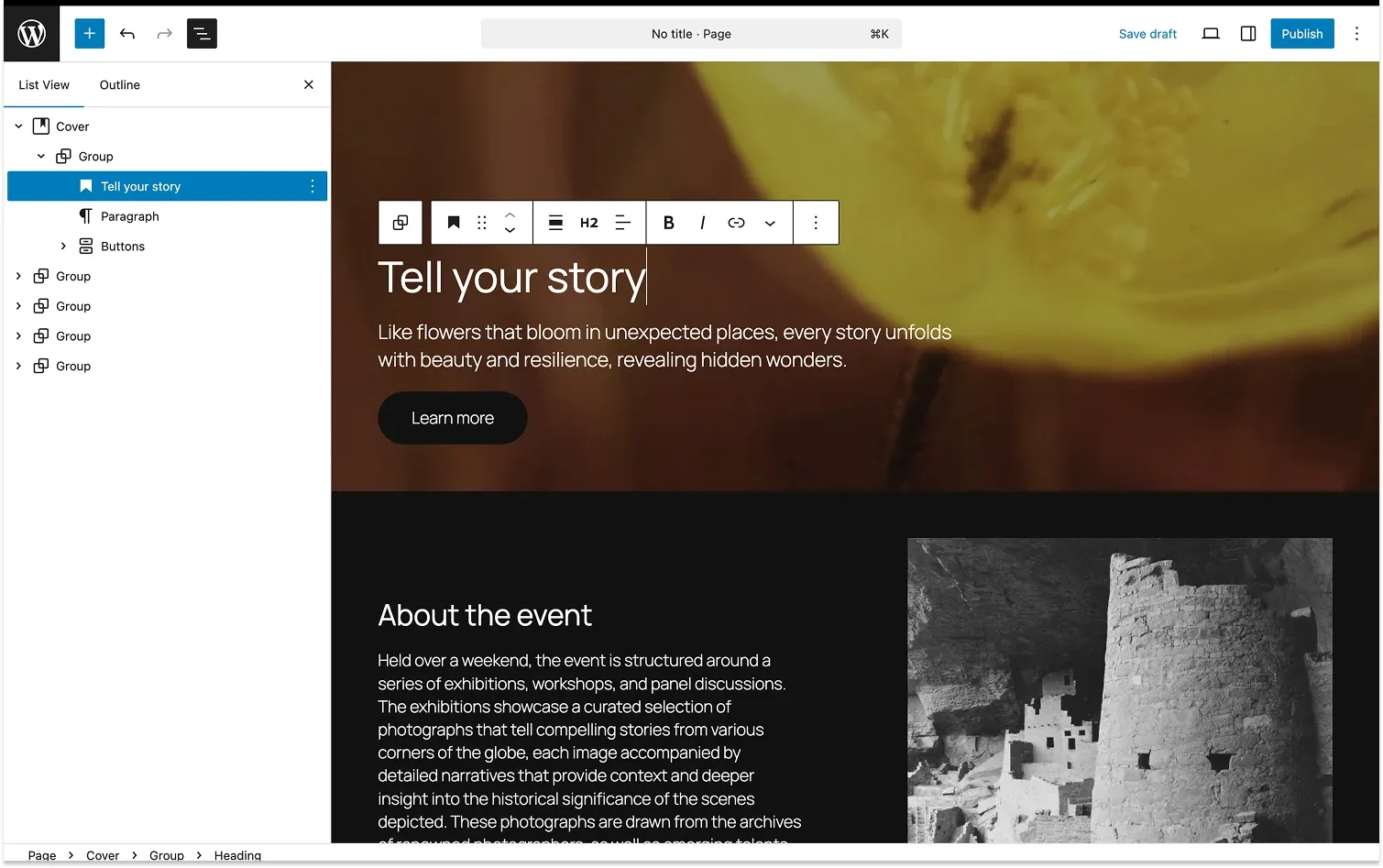Expand the Buttons block in List View
This screenshot has width=1383, height=868.
pos(63,246)
